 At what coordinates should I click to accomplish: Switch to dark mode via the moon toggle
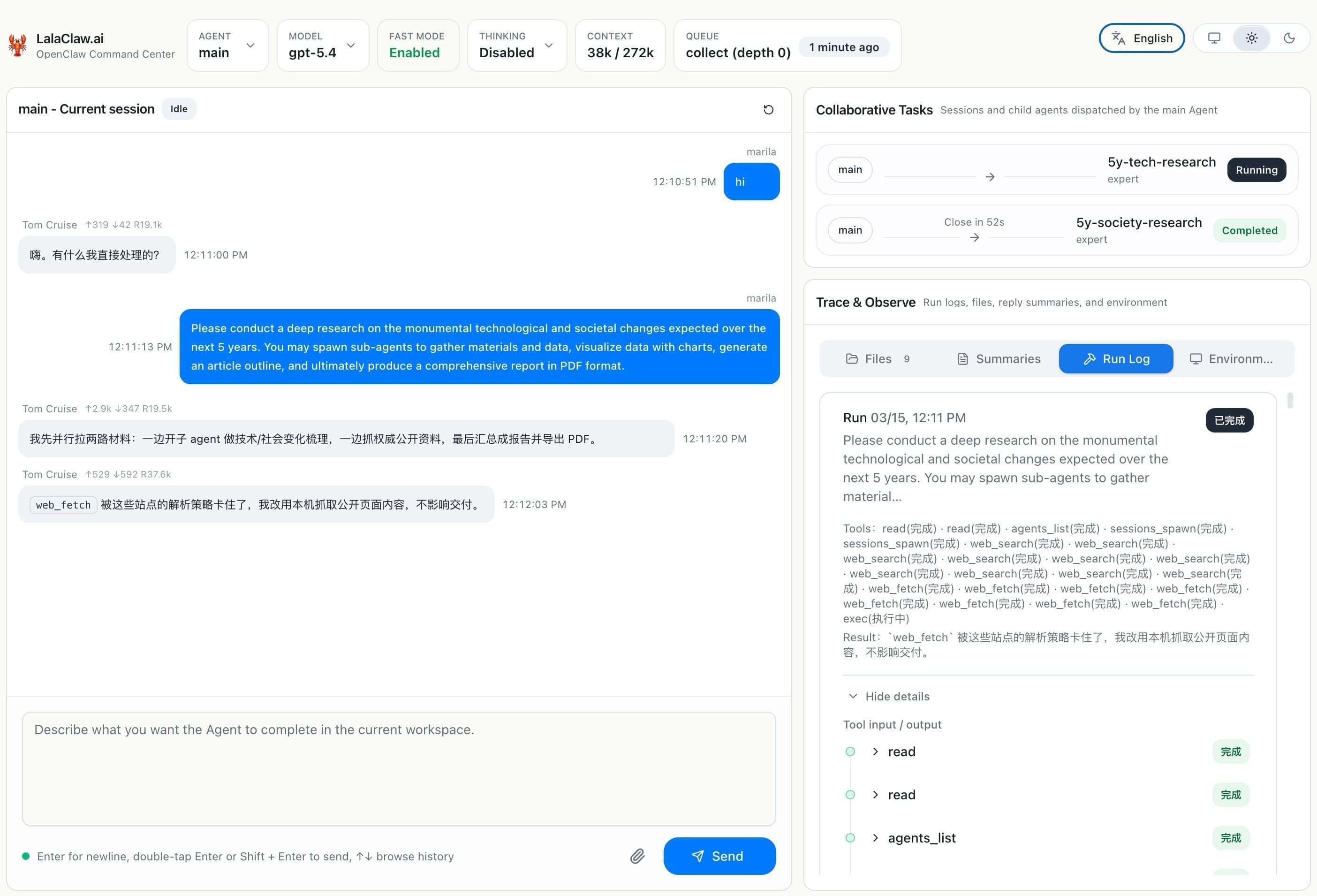1289,38
